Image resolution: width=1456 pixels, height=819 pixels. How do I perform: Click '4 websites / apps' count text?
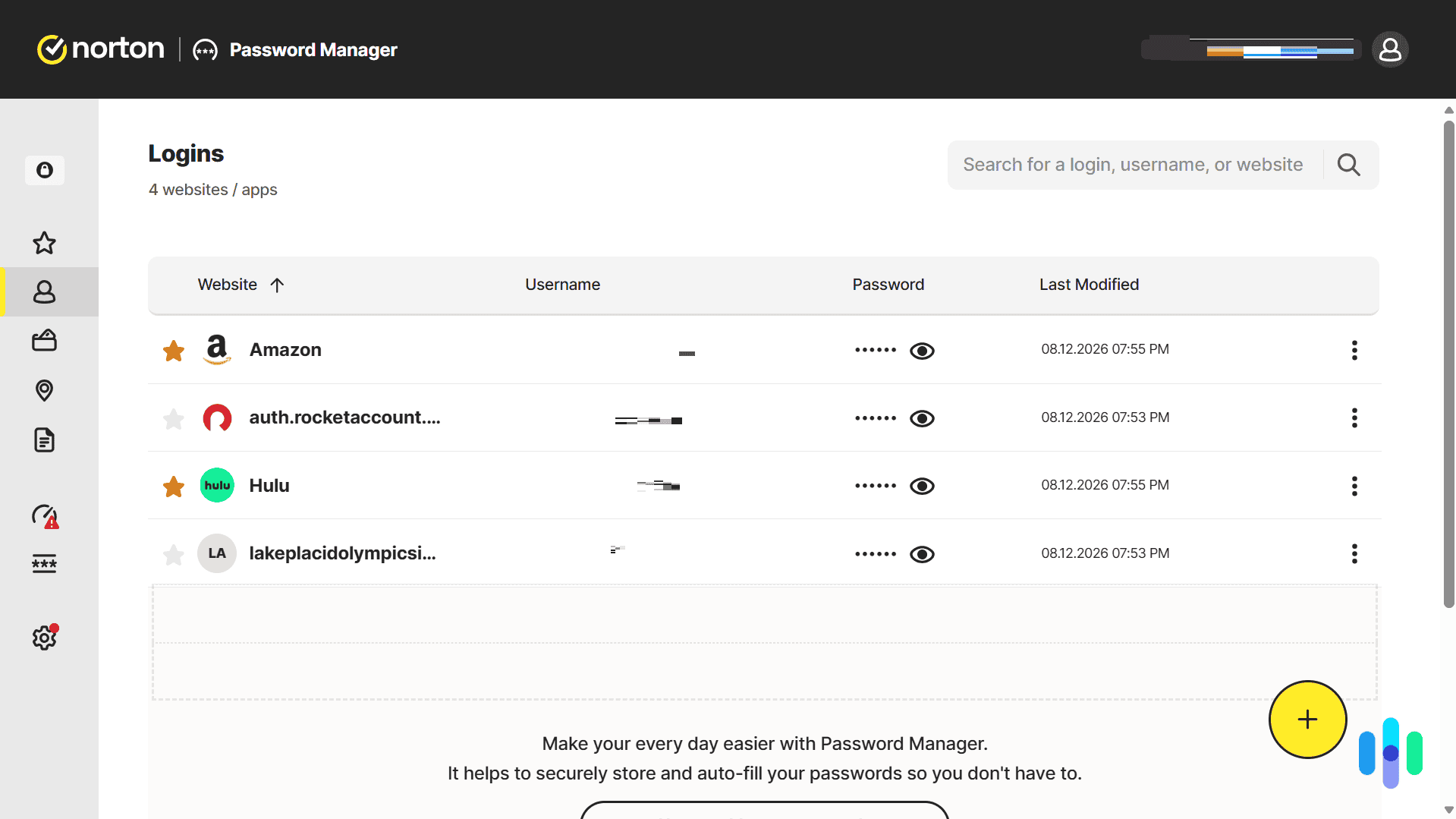pos(213,190)
